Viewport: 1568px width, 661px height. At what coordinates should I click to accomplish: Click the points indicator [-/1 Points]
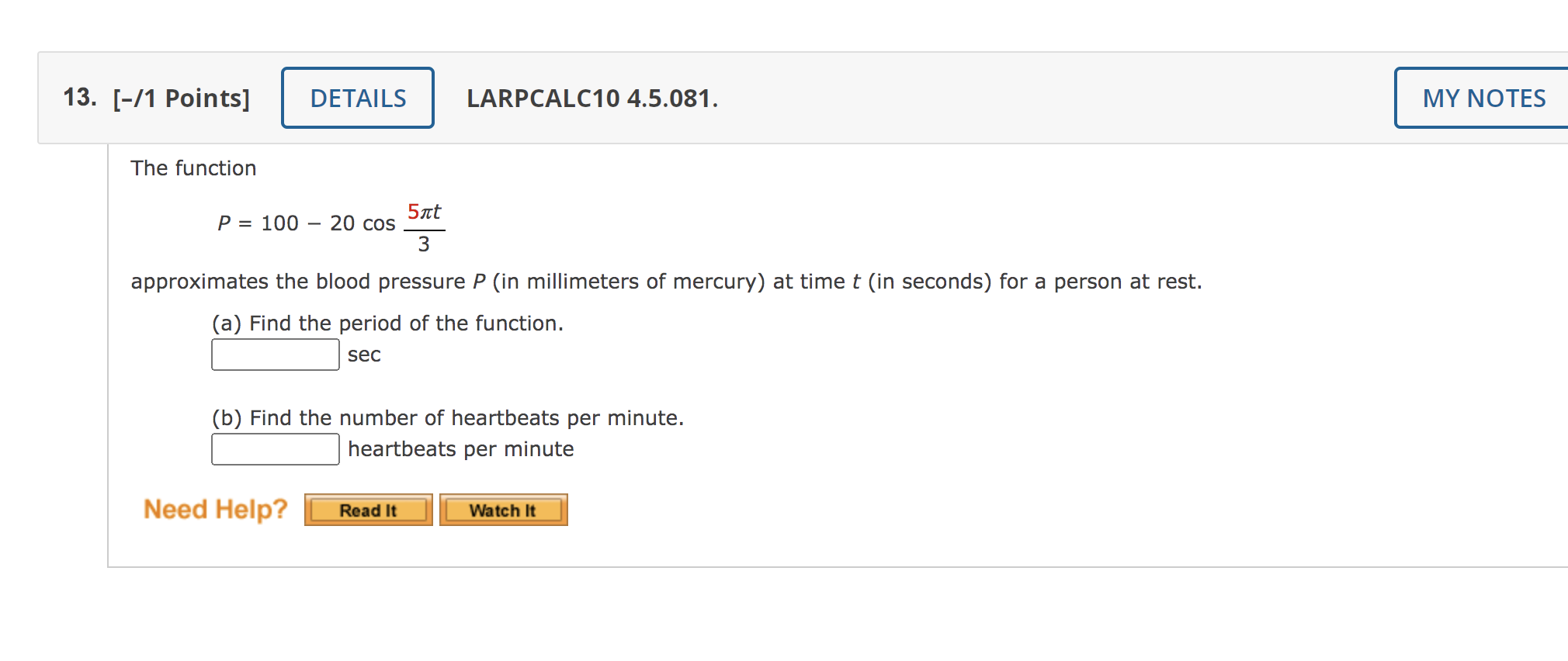click(x=181, y=99)
